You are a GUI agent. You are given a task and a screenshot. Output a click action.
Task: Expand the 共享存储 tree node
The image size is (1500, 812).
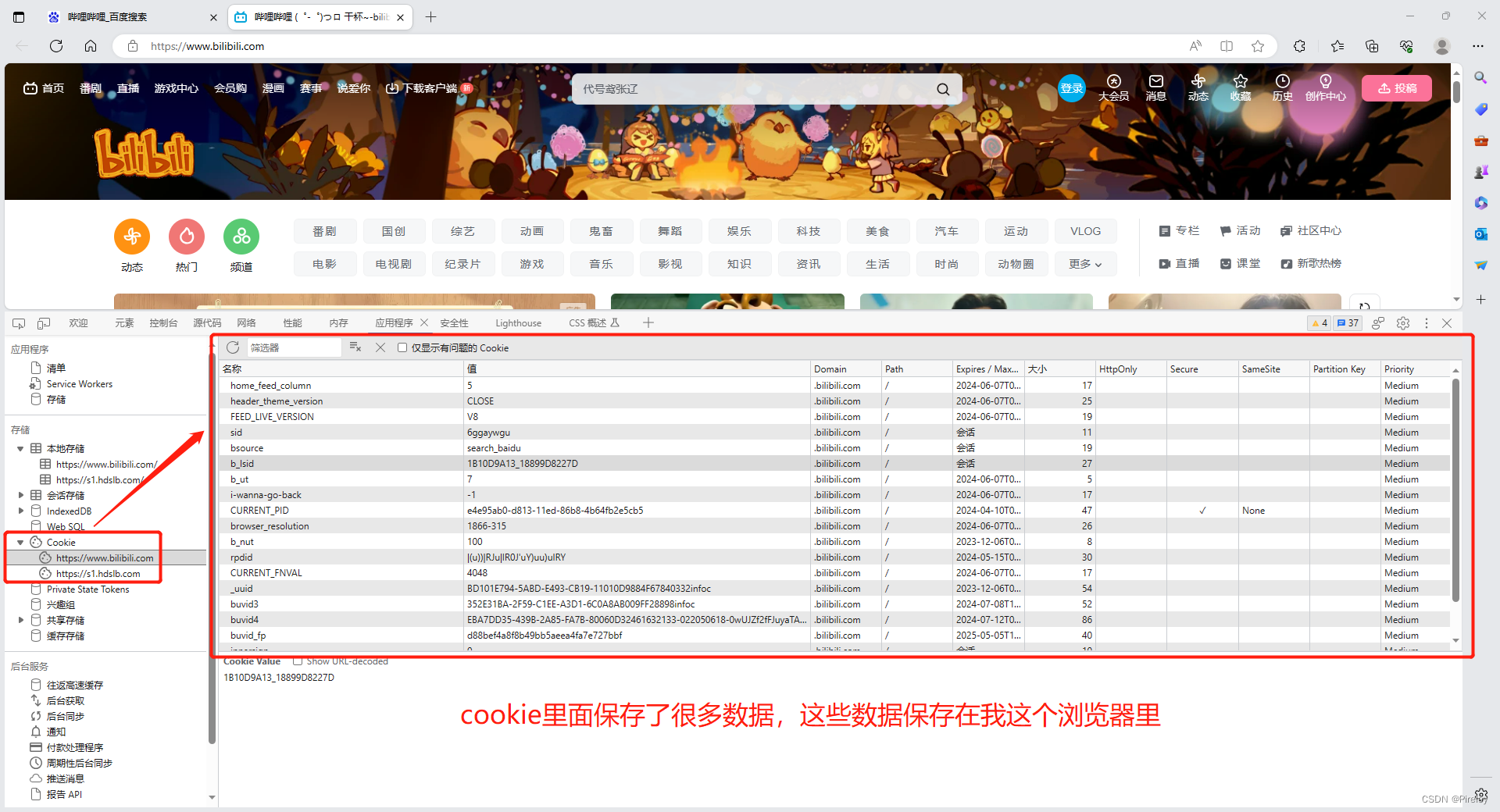(x=20, y=621)
